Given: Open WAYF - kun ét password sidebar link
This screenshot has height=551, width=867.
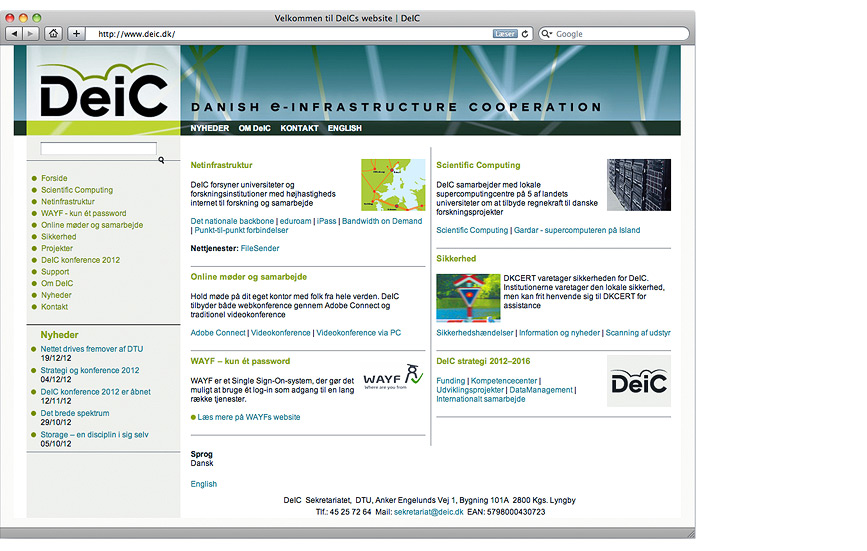Looking at the screenshot, I should [83, 213].
